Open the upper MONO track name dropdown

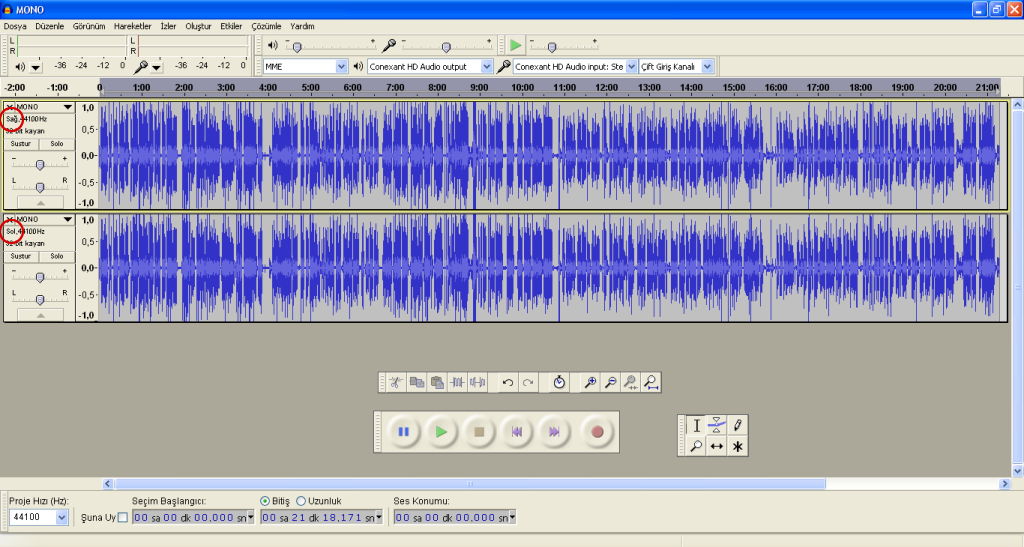[67, 107]
